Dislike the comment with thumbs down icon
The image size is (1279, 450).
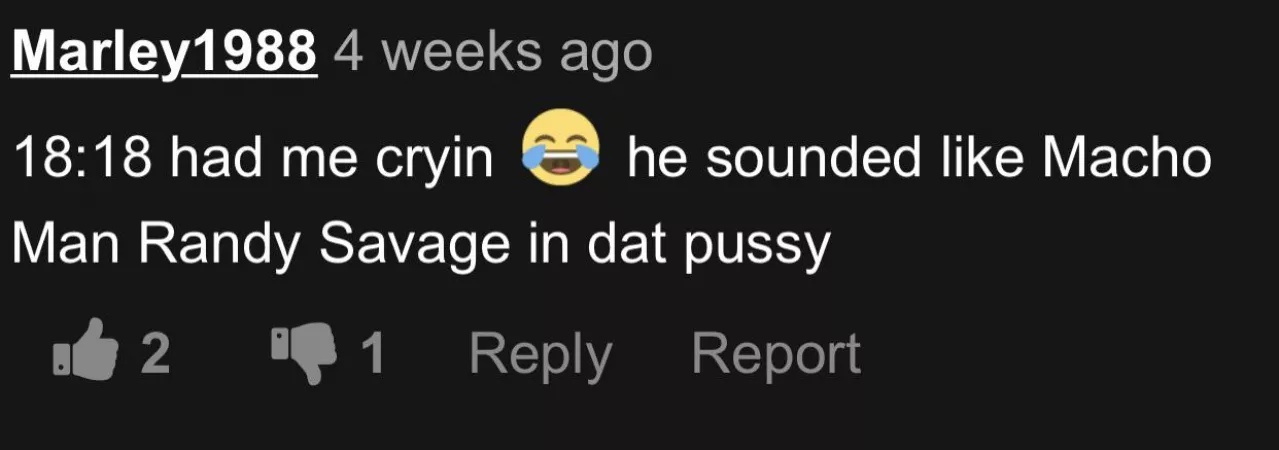307,351
